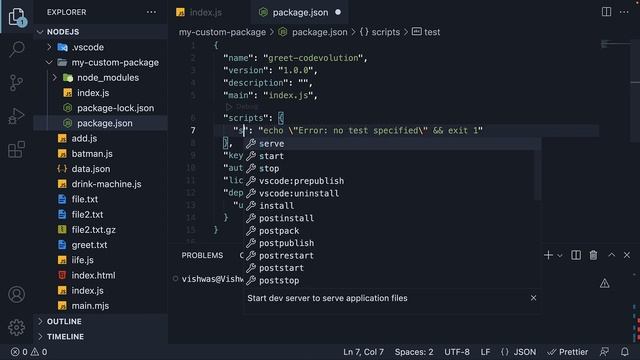Click my-custom-package in breadcrumb

coord(222,32)
